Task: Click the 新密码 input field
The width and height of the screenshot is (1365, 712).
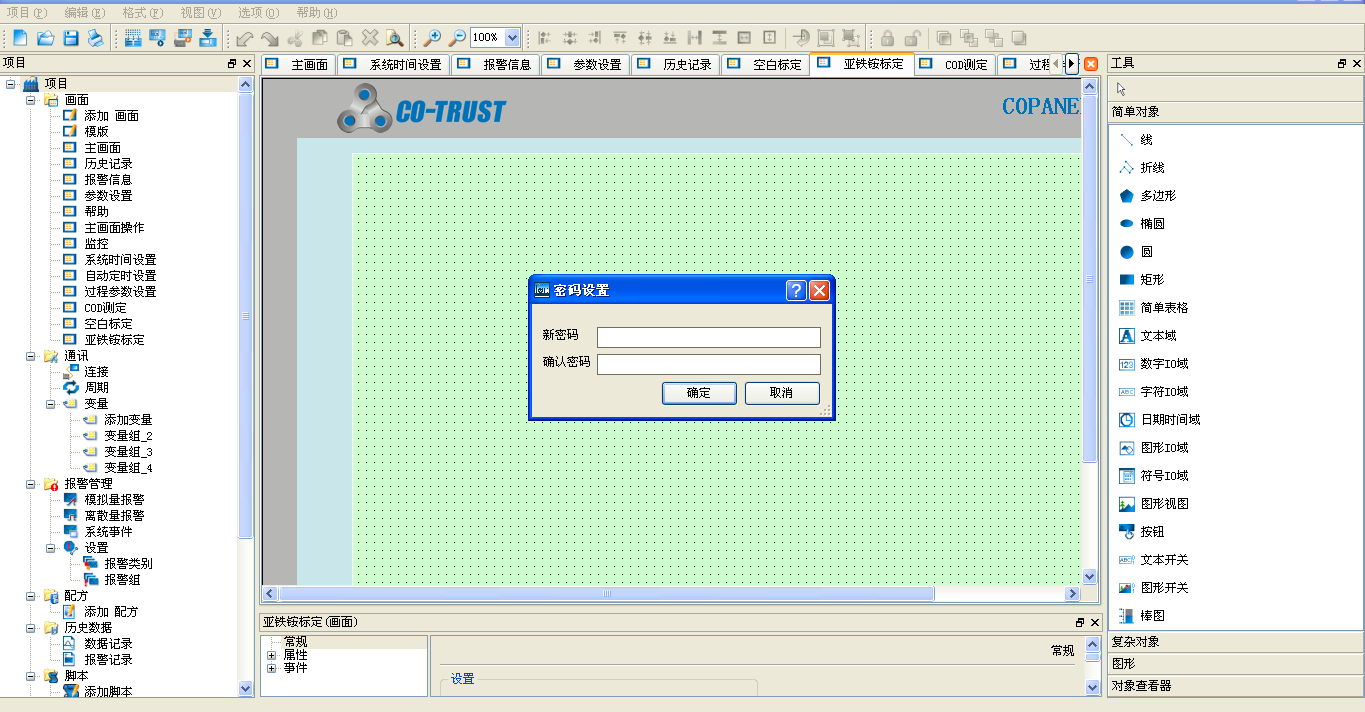Action: 708,337
